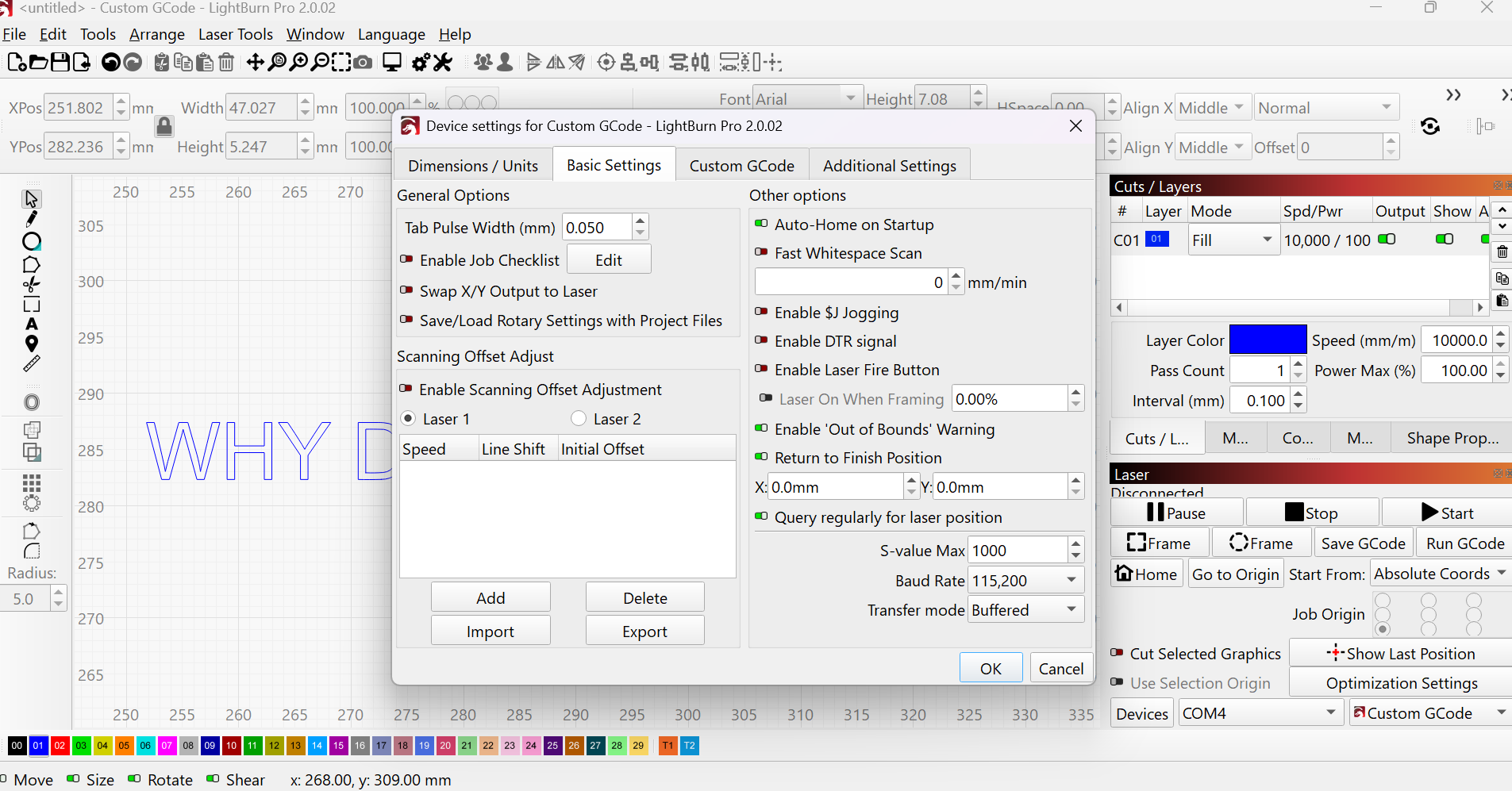1512x791 pixels.
Task: Select the Polygon tool
Action: (x=32, y=264)
